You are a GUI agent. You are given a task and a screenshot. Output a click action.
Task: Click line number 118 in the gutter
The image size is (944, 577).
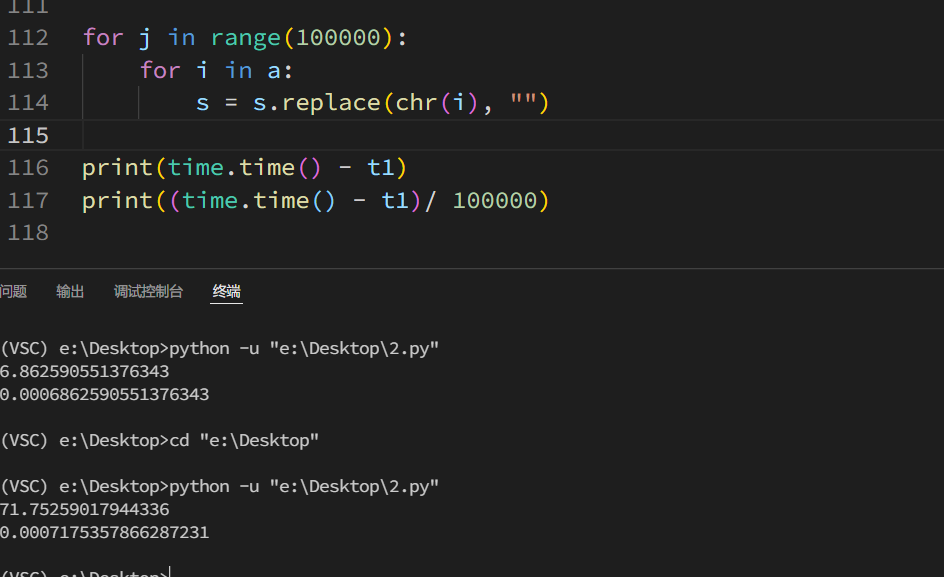click(x=28, y=233)
